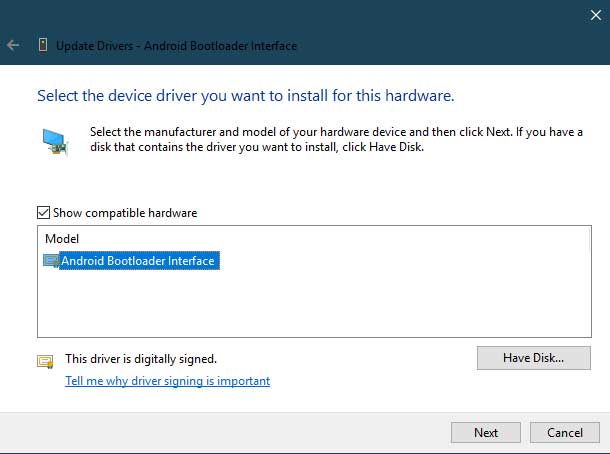Click the Show compatible hardware label

click(125, 213)
